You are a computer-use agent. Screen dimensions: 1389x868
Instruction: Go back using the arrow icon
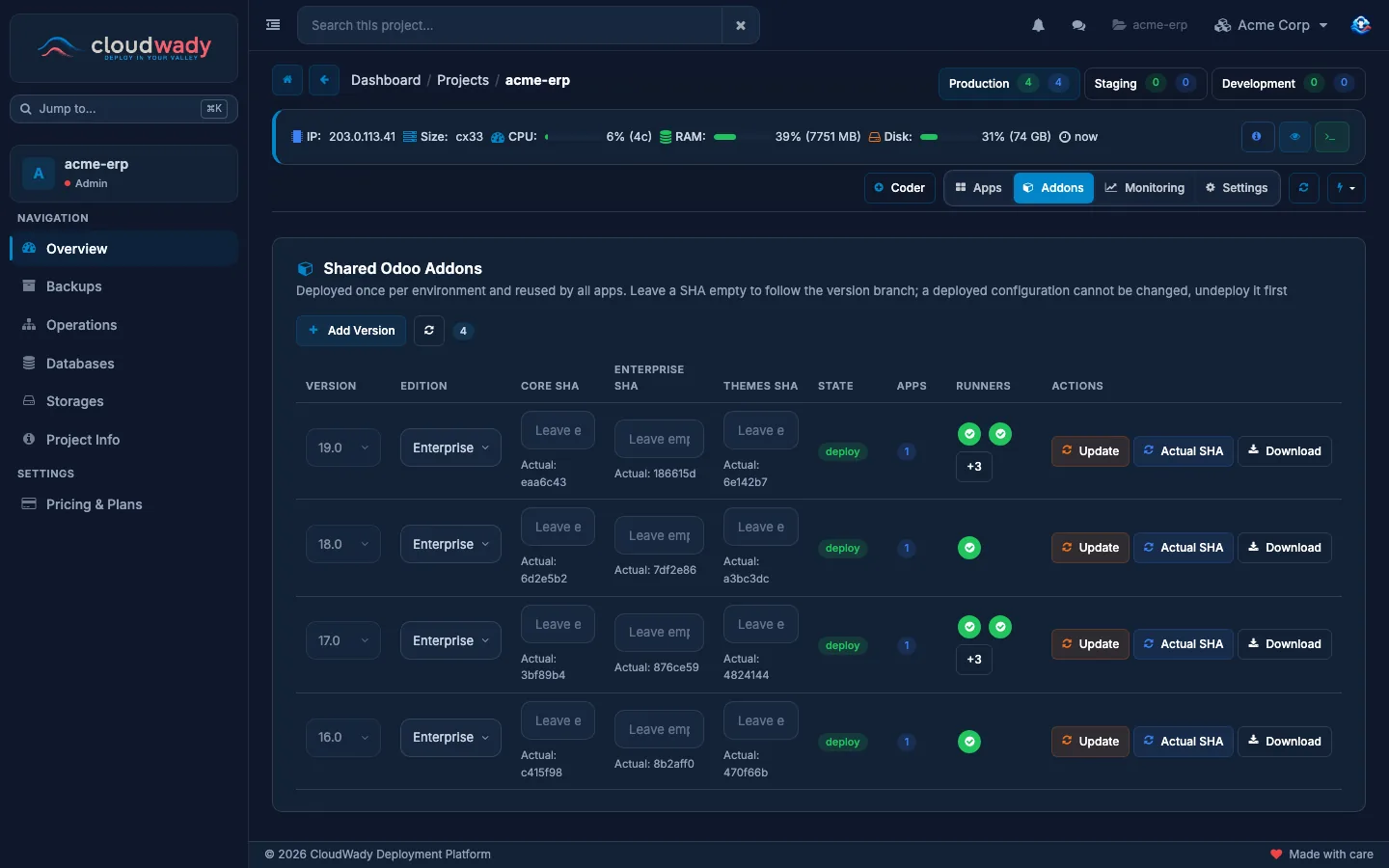(x=324, y=80)
